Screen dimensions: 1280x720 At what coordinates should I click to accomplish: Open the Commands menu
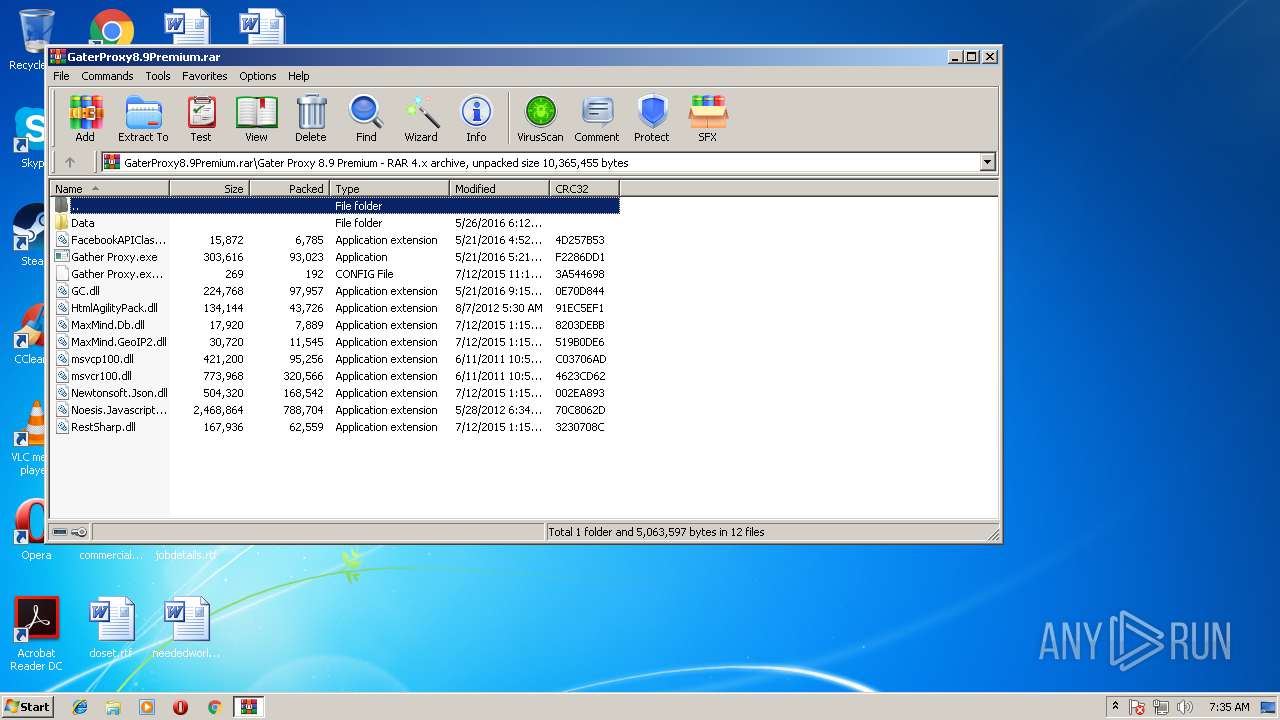[x=107, y=76]
